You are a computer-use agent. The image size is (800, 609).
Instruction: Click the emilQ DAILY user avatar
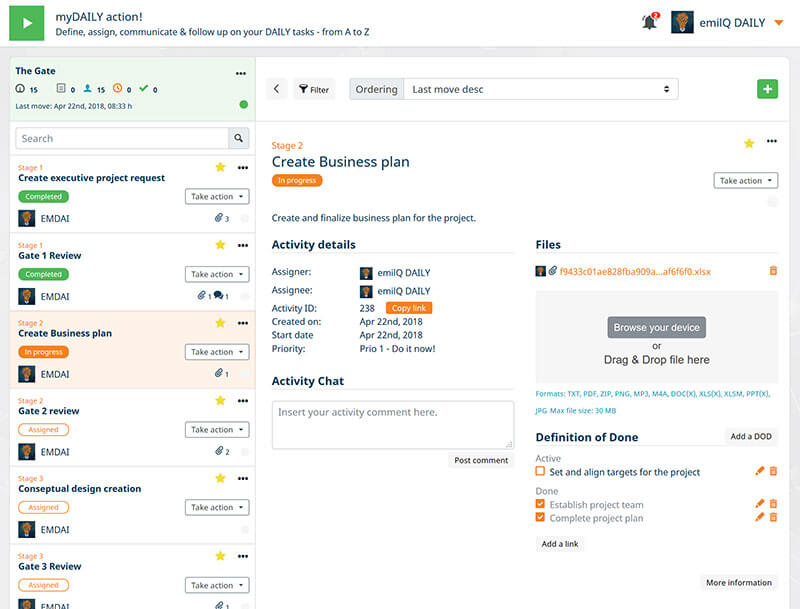coord(682,22)
